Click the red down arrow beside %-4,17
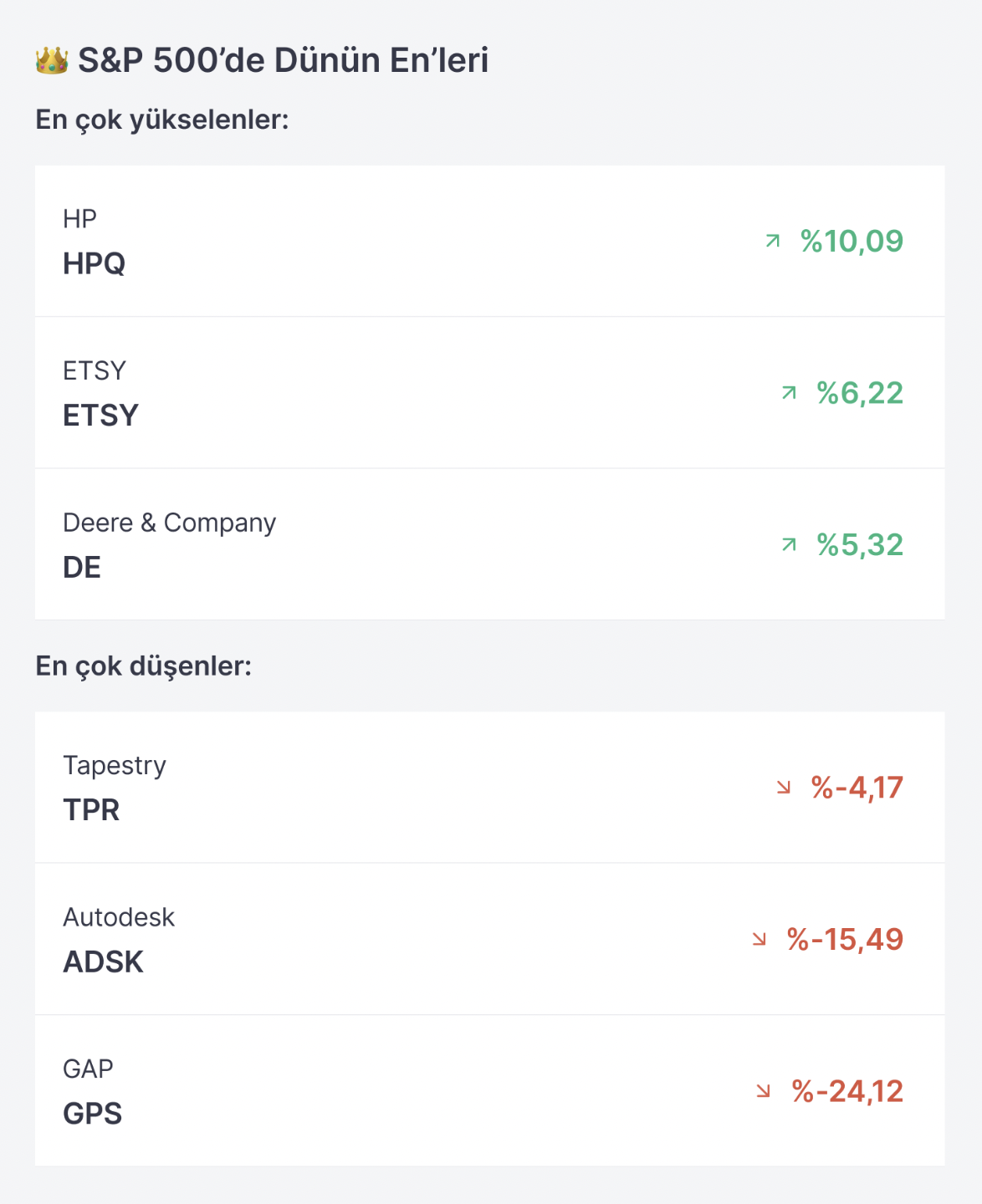This screenshot has width=982, height=1204. (x=784, y=788)
